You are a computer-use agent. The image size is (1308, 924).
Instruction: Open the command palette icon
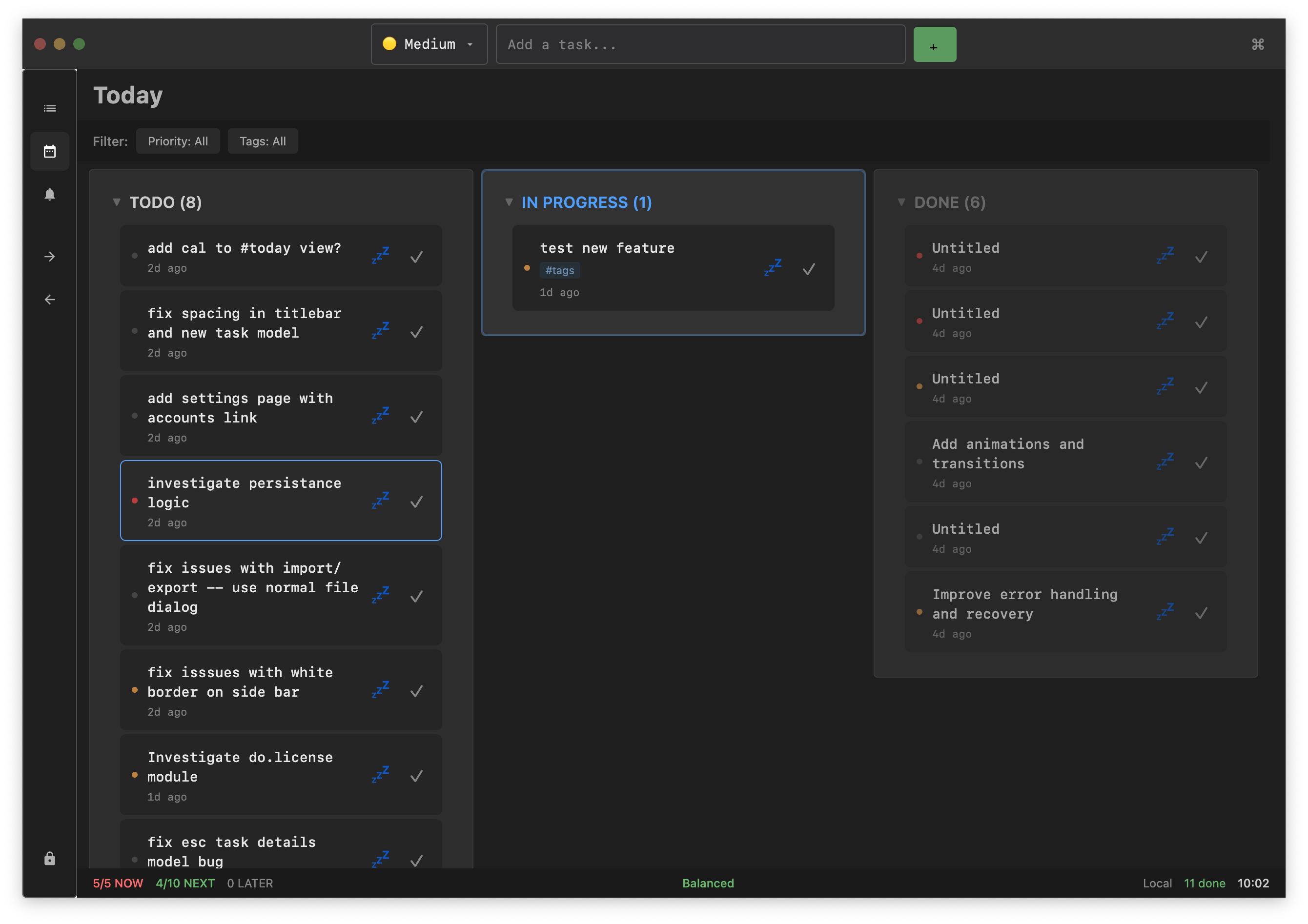(1257, 44)
